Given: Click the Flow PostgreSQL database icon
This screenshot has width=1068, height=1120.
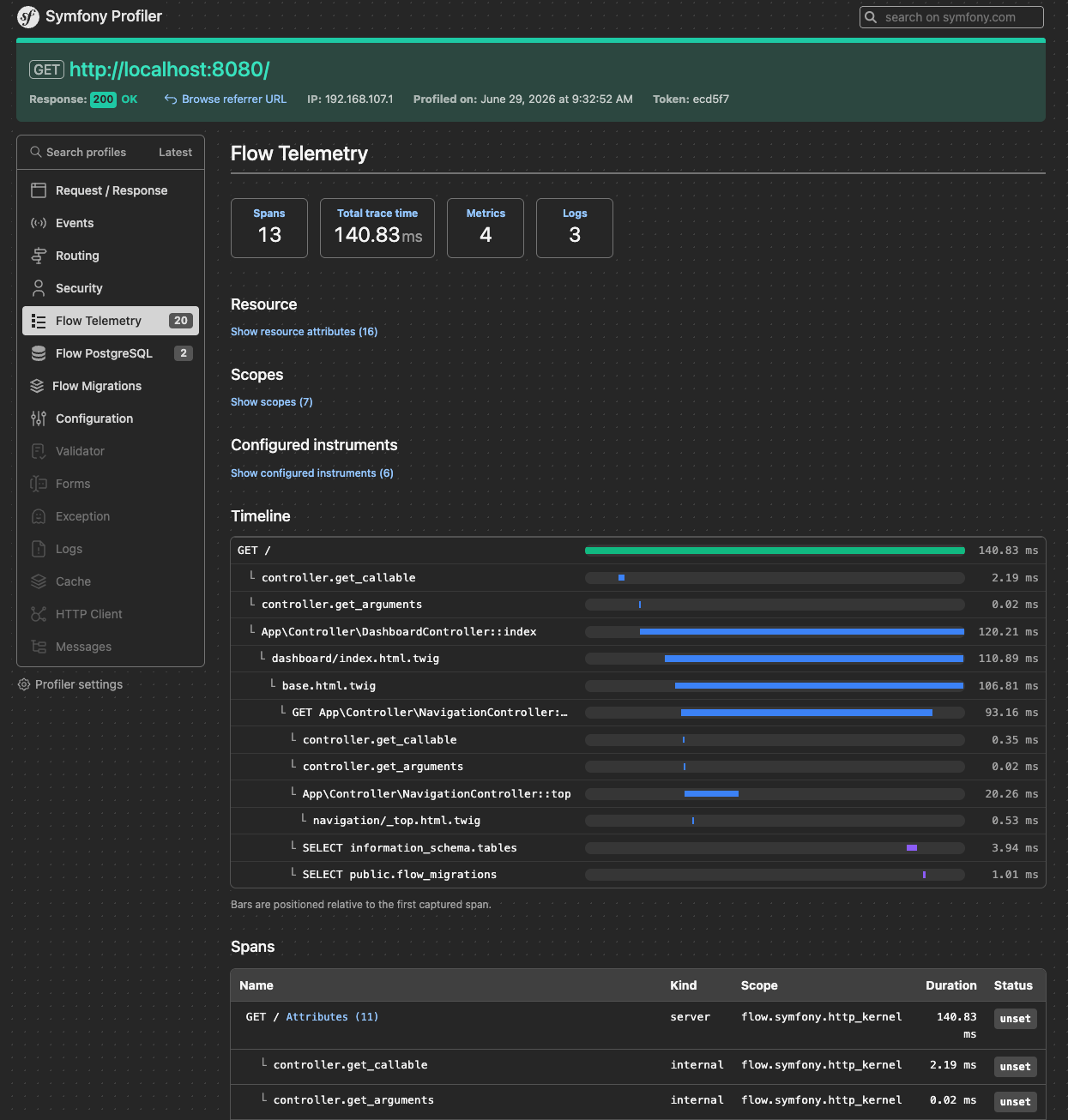Looking at the screenshot, I should tap(39, 353).
